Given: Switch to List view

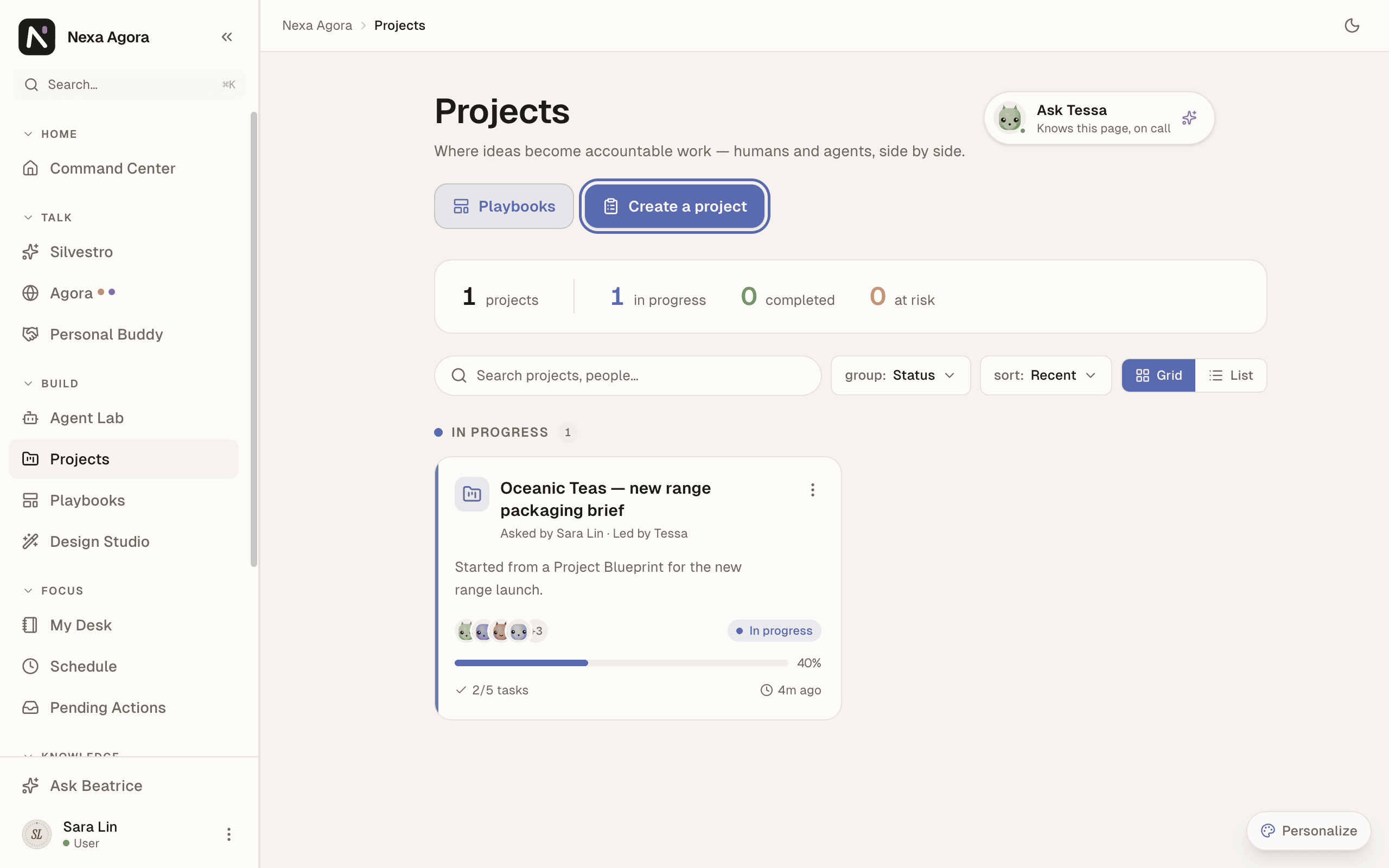Looking at the screenshot, I should point(1231,375).
